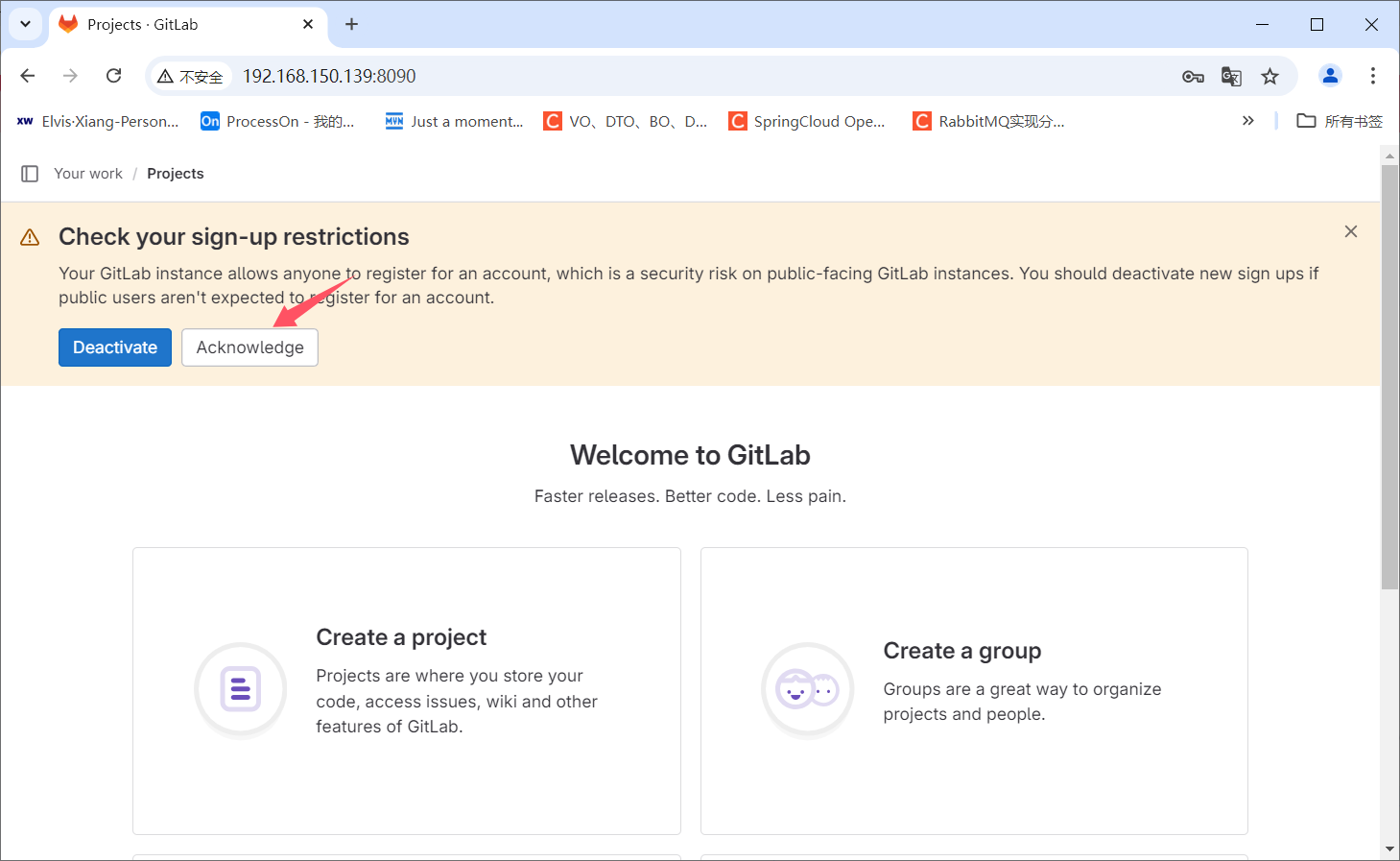The image size is (1400, 861).
Task: Click 'Faster releases. Better code. Less pain.' text
Action: pyautogui.click(x=690, y=496)
